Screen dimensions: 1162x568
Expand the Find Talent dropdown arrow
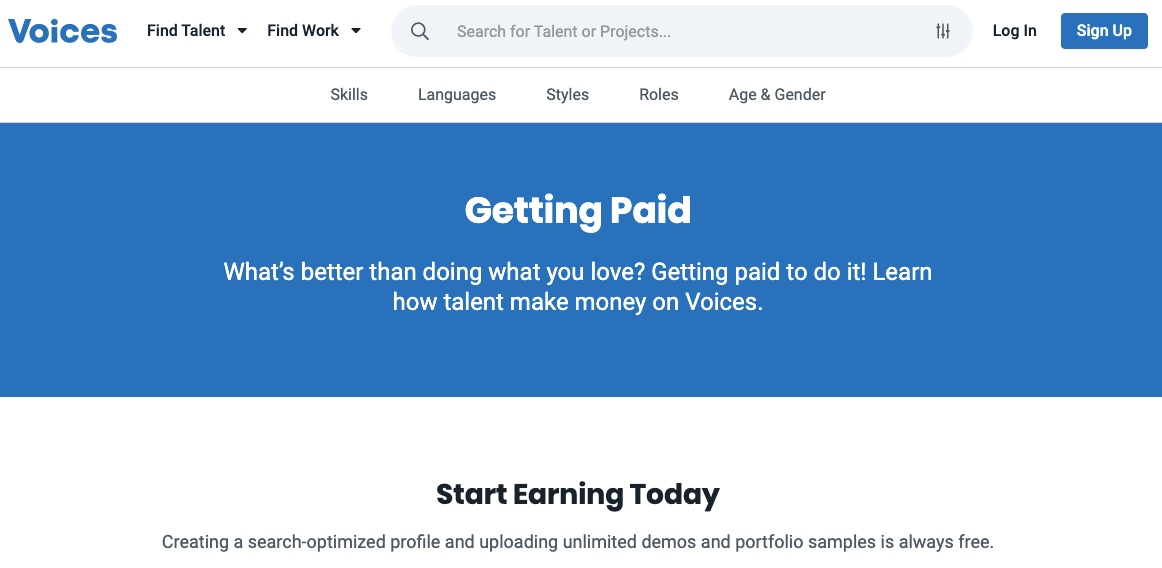pos(242,31)
